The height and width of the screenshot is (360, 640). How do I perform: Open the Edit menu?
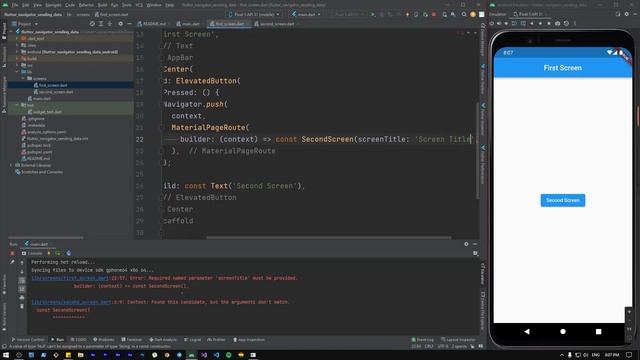[26, 5]
